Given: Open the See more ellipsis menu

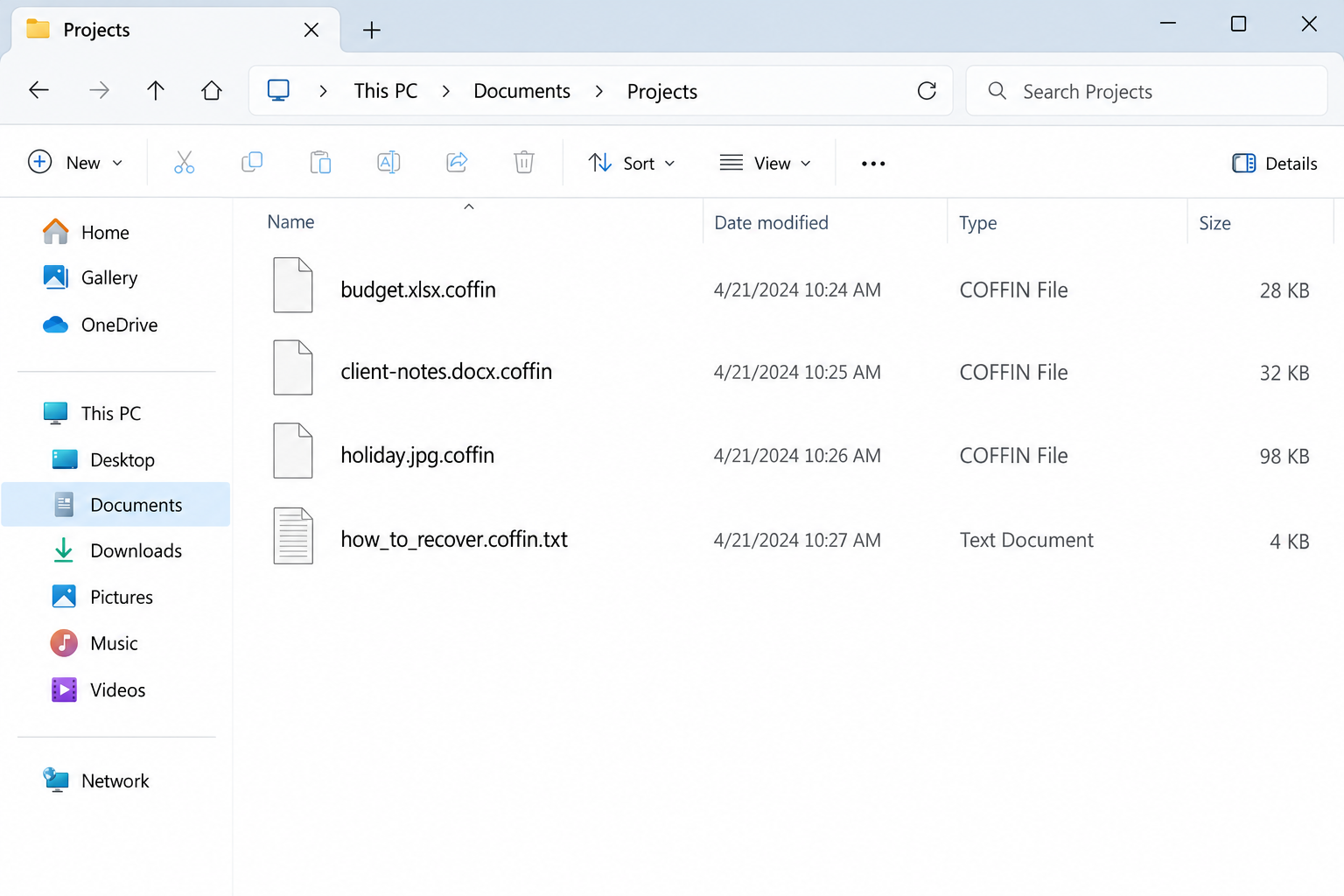Looking at the screenshot, I should pos(873,164).
